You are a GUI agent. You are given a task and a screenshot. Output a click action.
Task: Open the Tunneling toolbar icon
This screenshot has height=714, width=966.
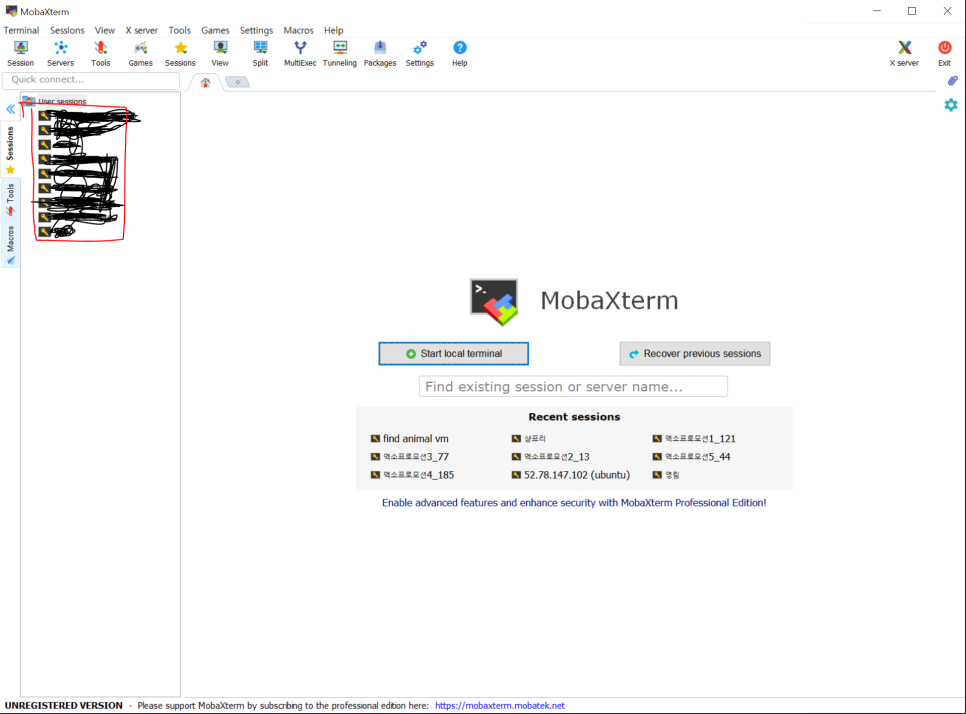point(339,54)
